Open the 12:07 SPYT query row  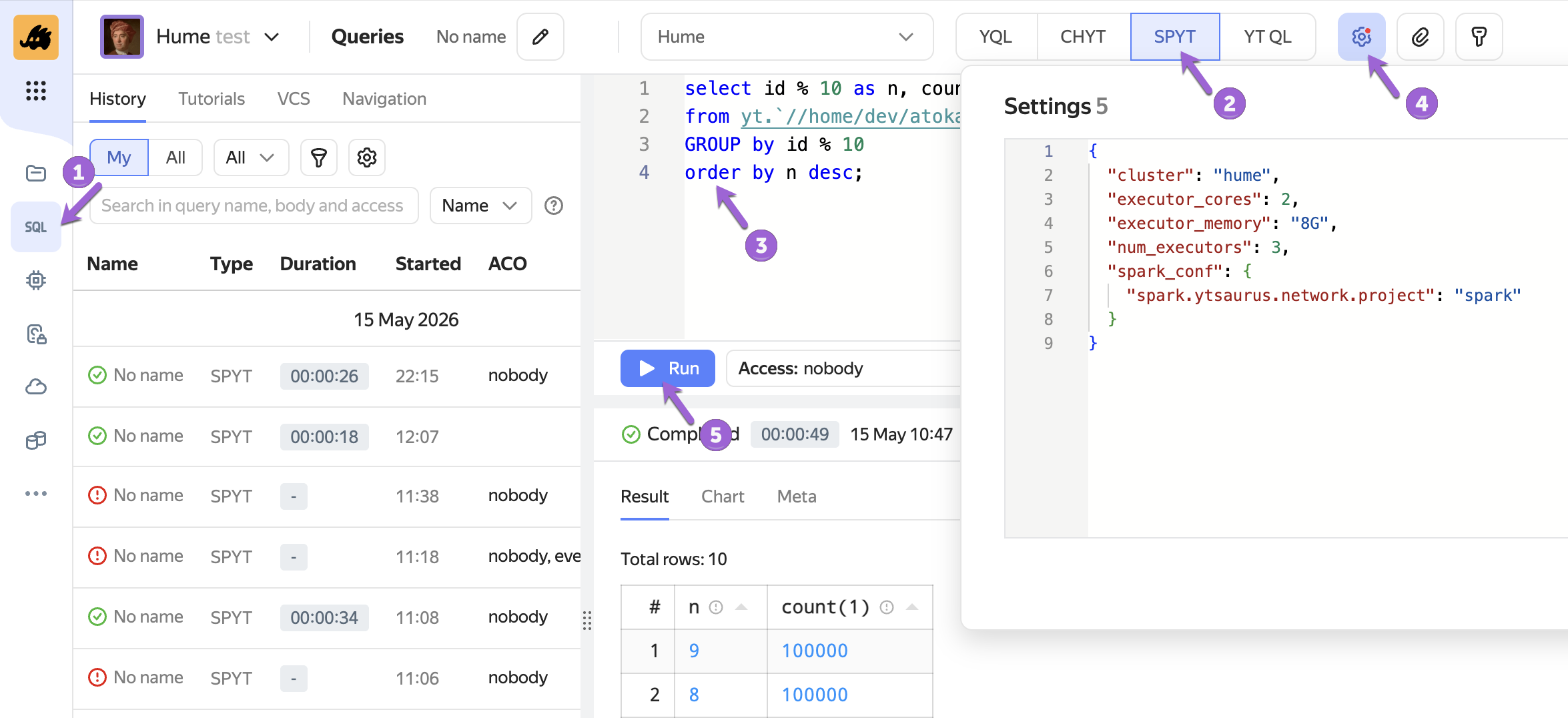click(x=327, y=436)
